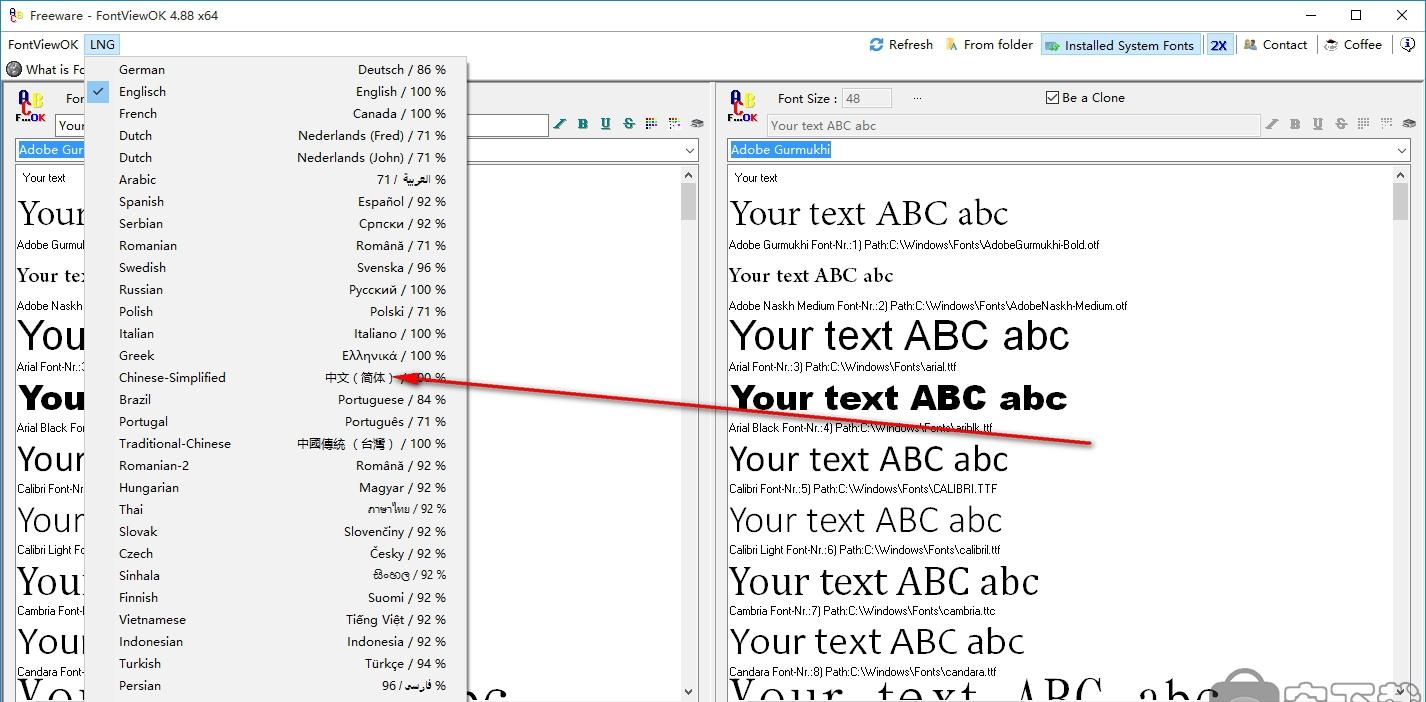Image resolution: width=1426 pixels, height=702 pixels.
Task: Toggle underline in the left font pane
Action: tap(606, 124)
